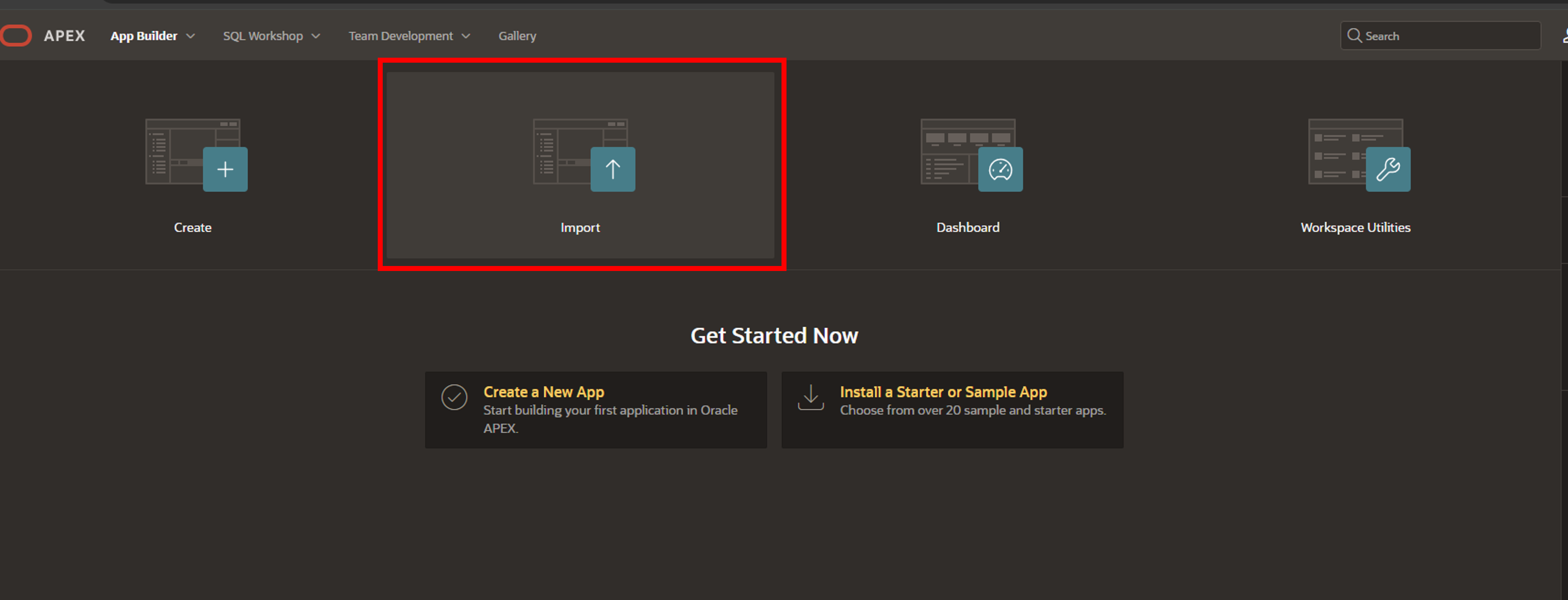This screenshot has height=600, width=1568.
Task: Click Install a Starter or Sample App link
Action: click(x=943, y=392)
